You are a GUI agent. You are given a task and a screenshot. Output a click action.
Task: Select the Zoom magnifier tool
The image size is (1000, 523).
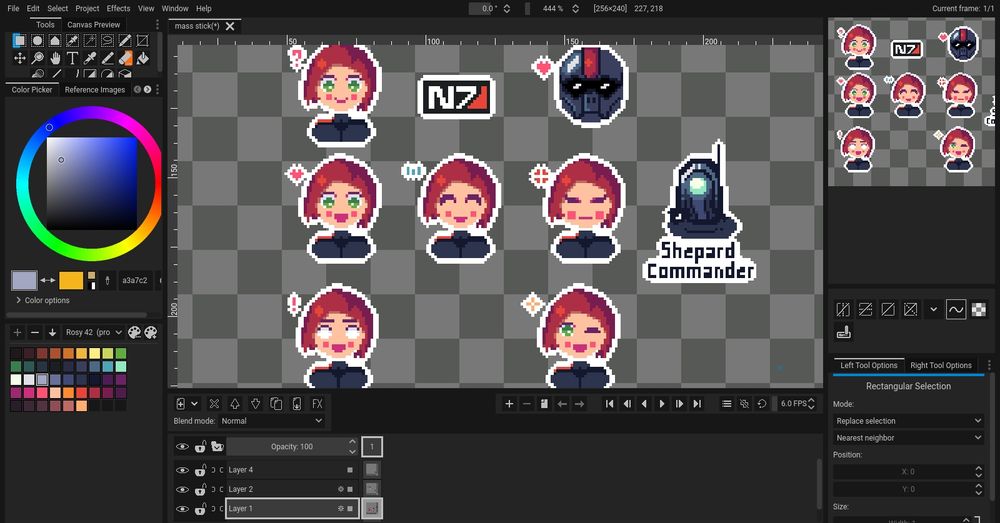tap(38, 59)
